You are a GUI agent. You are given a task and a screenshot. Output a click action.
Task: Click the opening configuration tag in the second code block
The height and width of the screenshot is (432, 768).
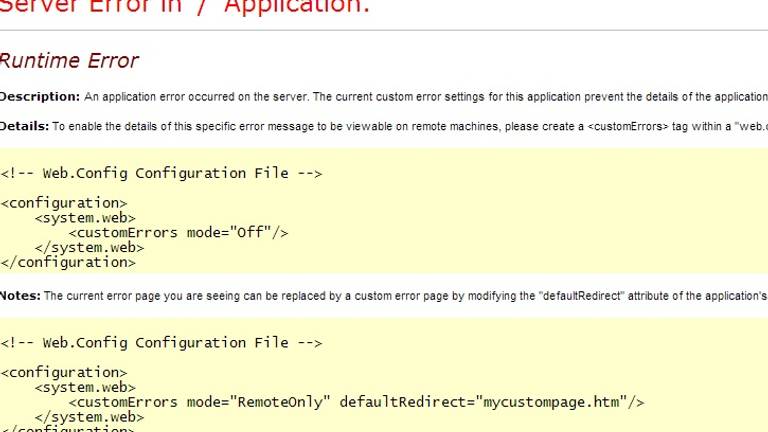pyautogui.click(x=64, y=373)
